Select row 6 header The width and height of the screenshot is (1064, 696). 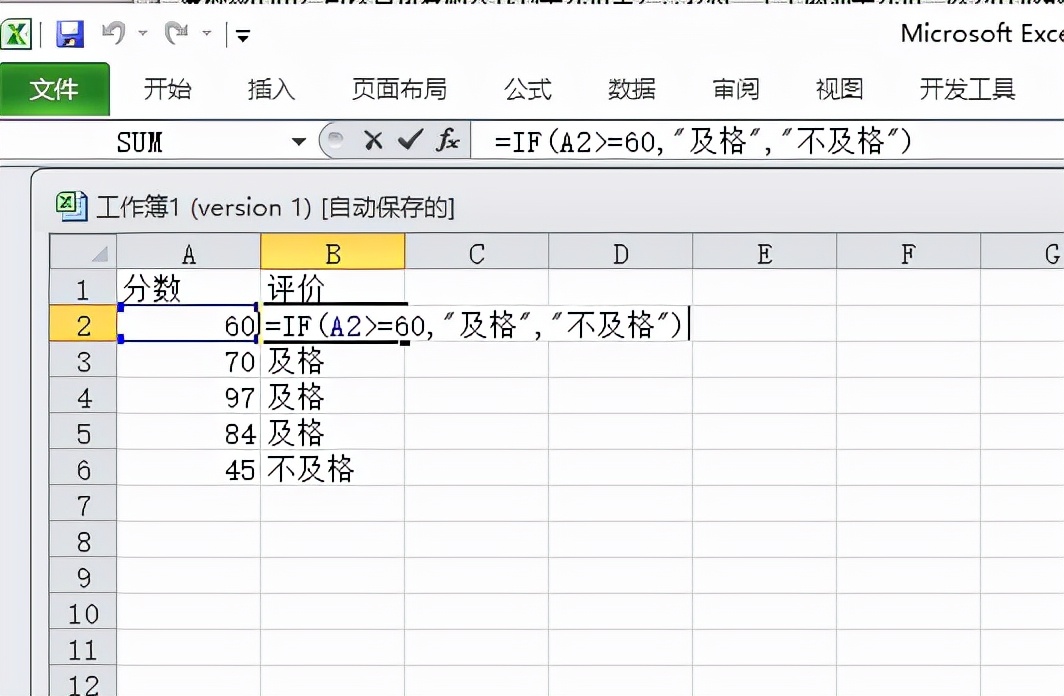click(83, 469)
